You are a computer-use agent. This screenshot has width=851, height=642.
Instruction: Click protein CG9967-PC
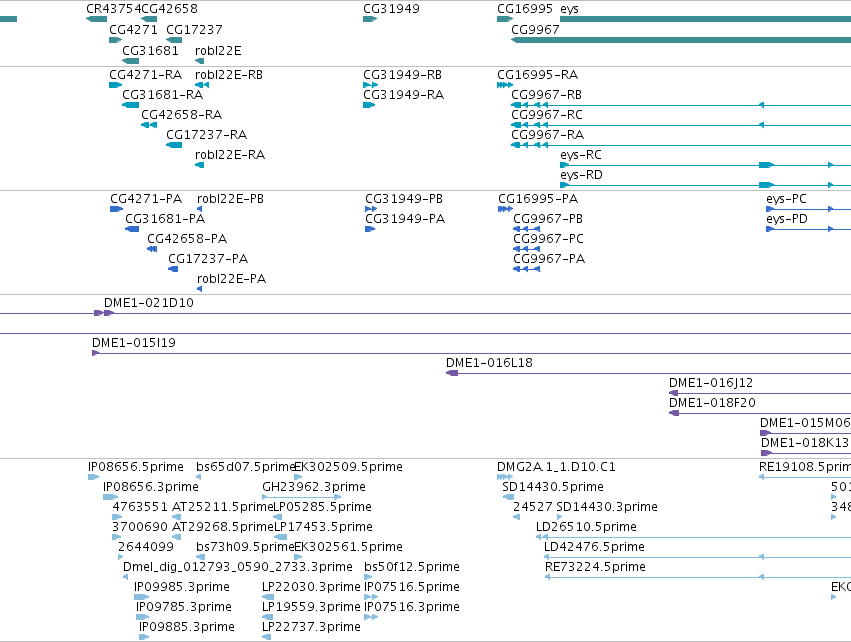pyautogui.click(x=548, y=239)
